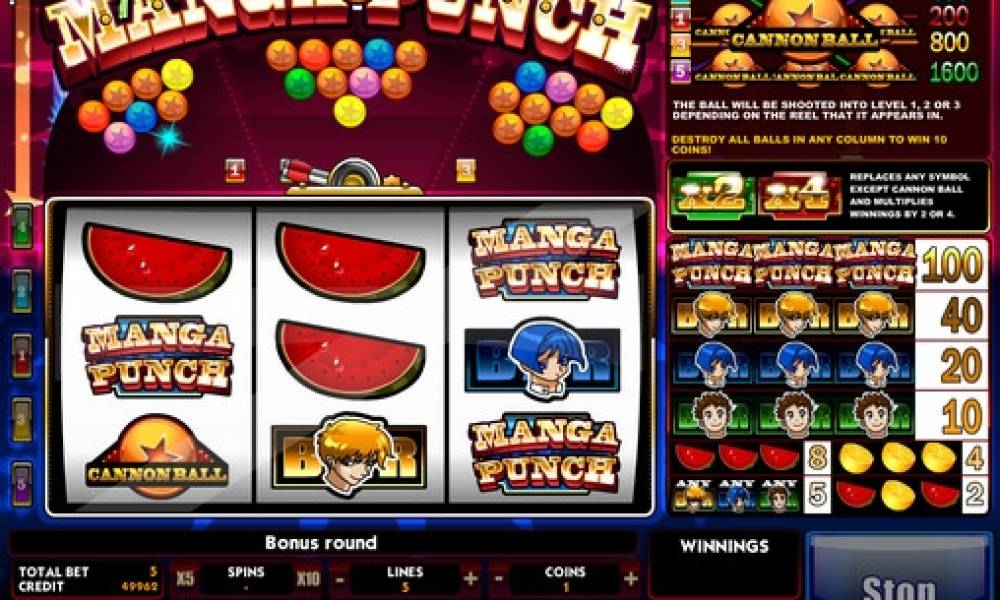Toggle the payline 2 indicator
The width and height of the screenshot is (1000, 600).
click(x=22, y=291)
